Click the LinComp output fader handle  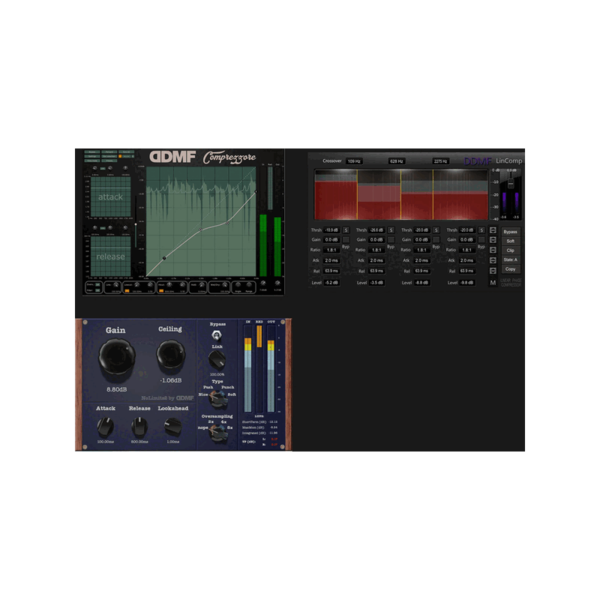[510, 184]
